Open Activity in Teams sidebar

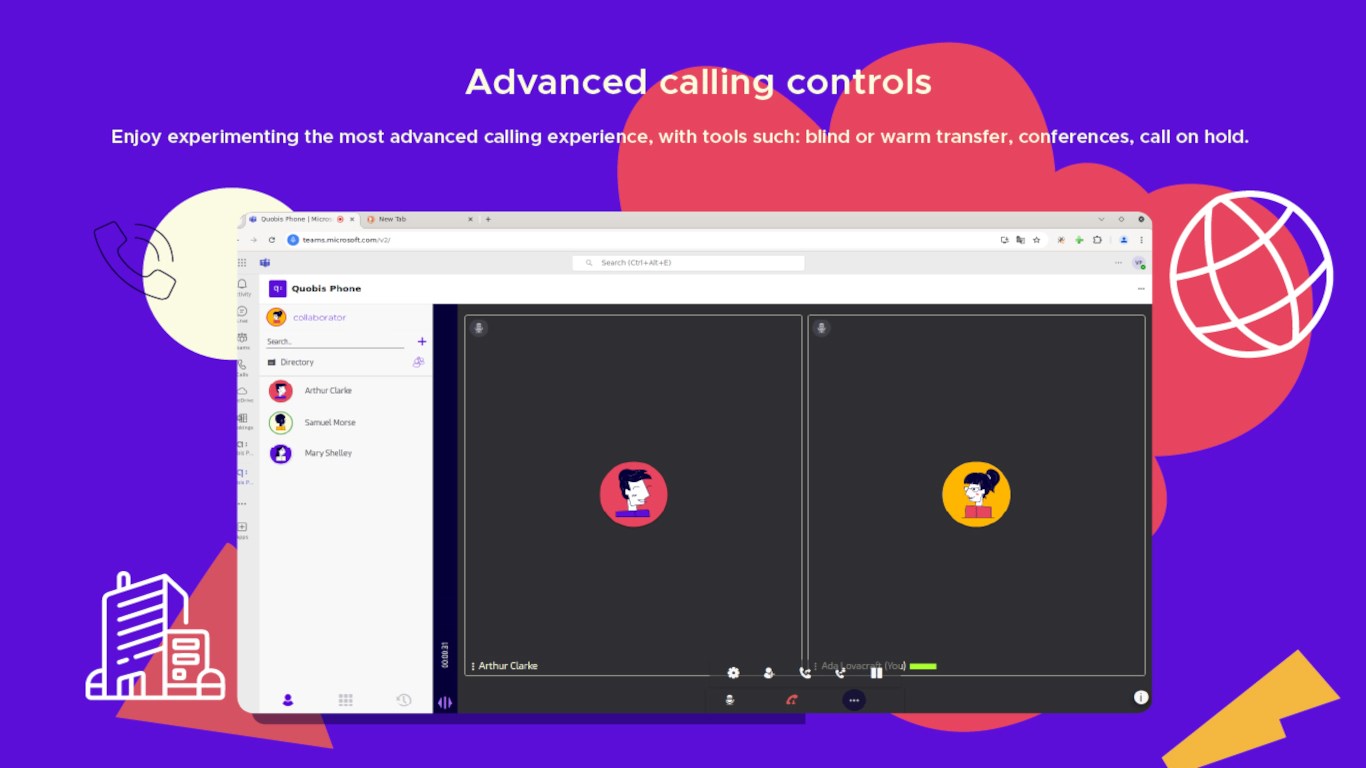pos(243,287)
